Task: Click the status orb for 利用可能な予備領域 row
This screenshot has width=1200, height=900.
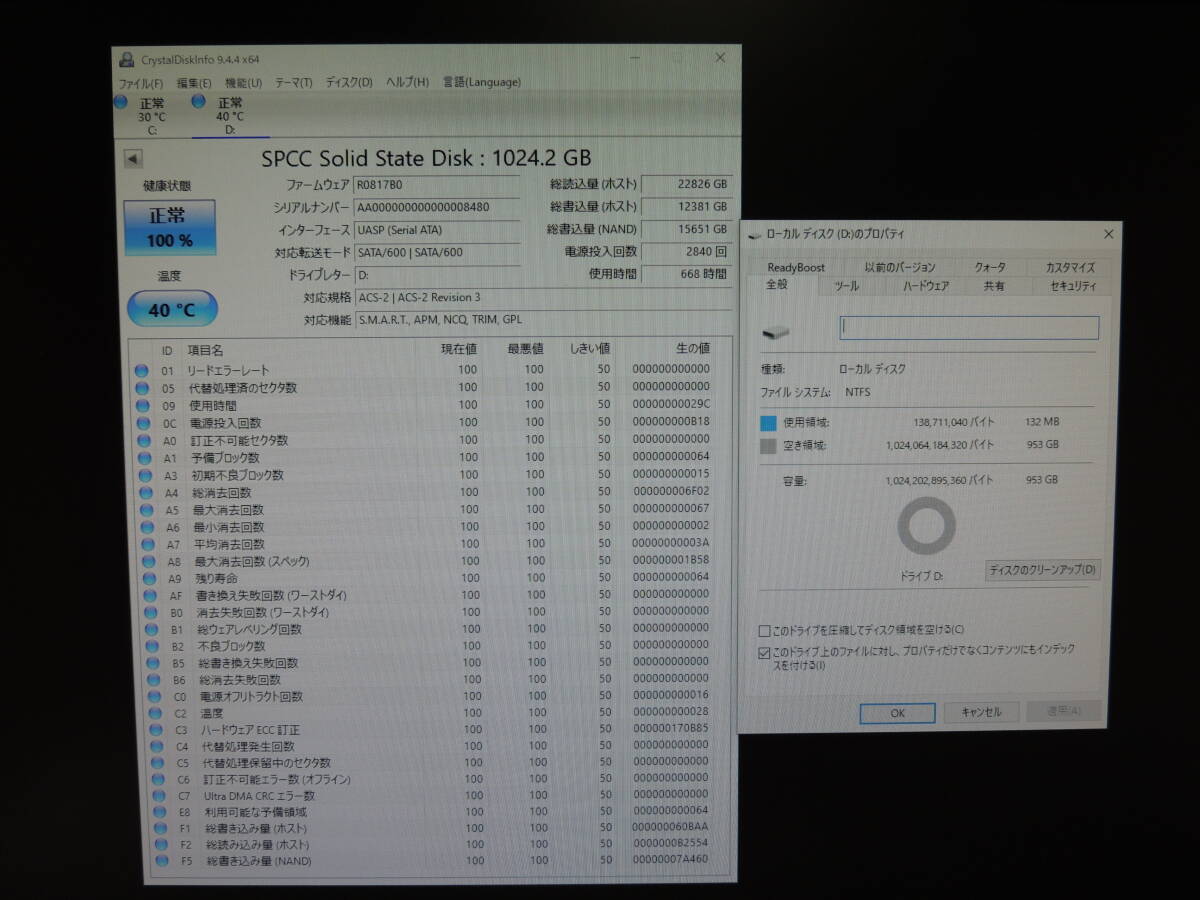Action: pos(158,811)
